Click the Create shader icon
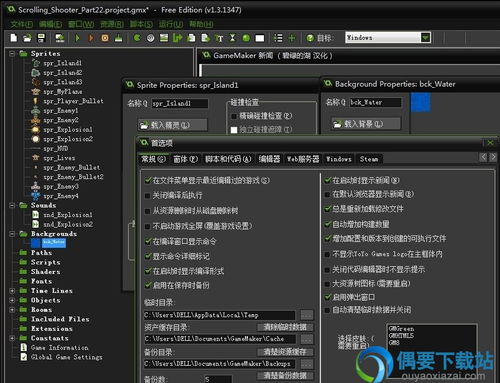 (205, 38)
